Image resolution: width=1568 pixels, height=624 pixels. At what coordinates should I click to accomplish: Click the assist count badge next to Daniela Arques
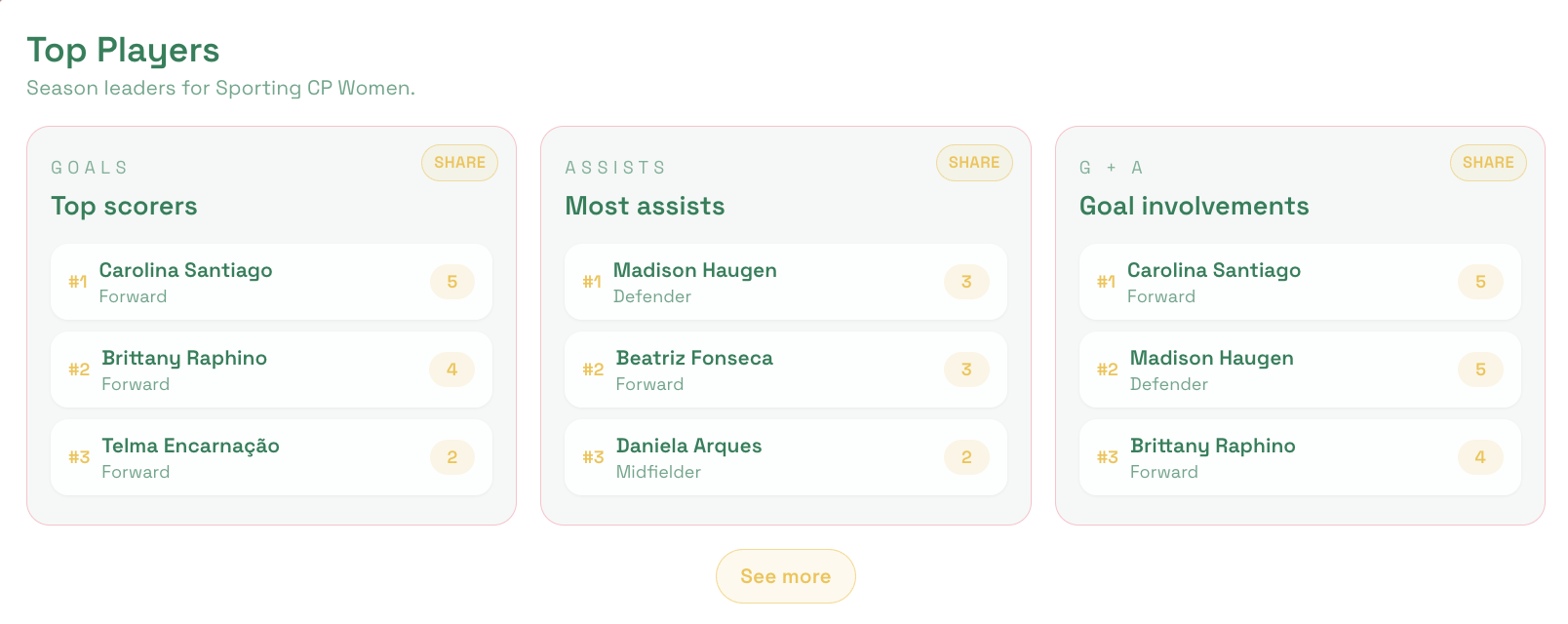(966, 456)
